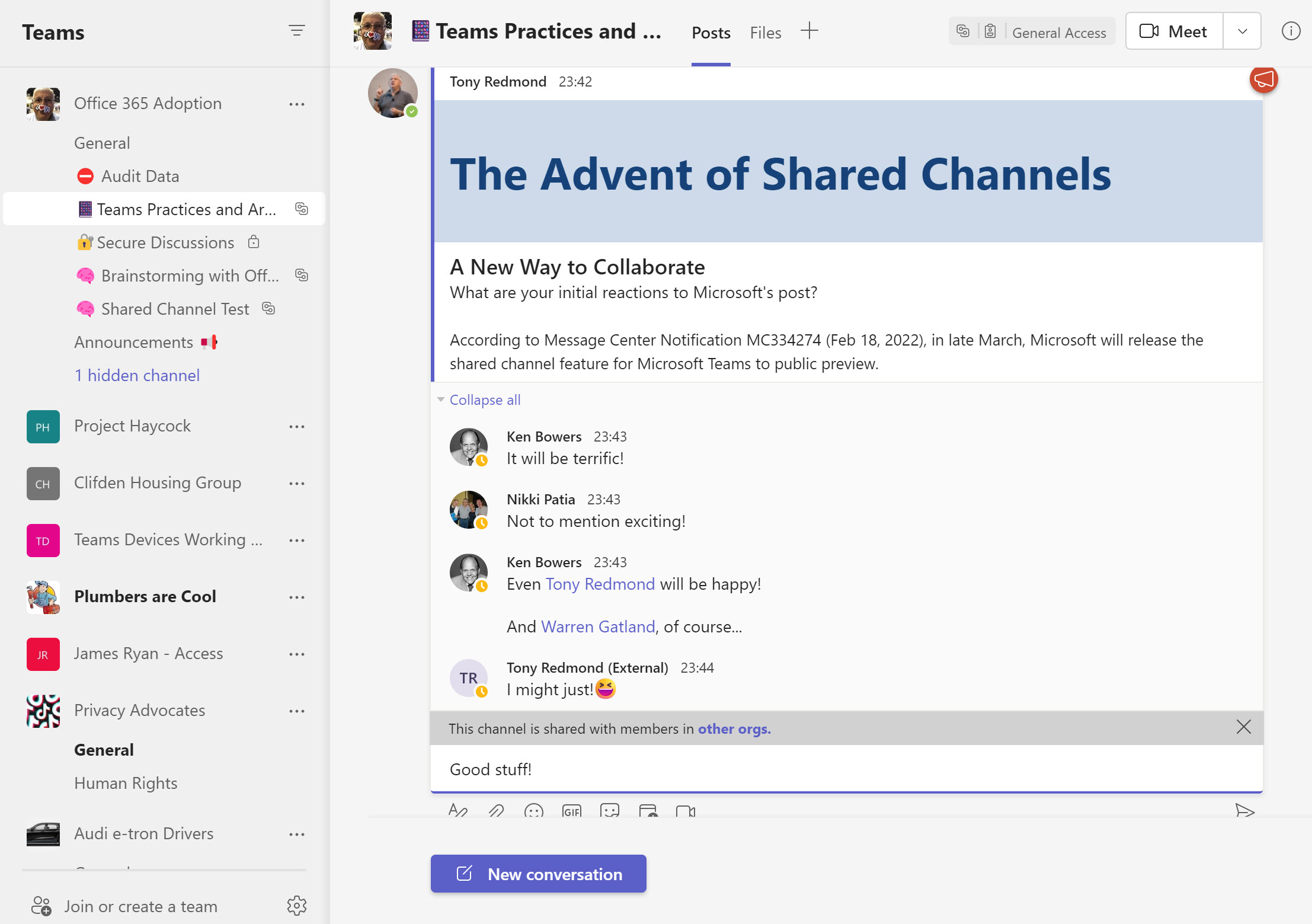This screenshot has width=1312, height=924.
Task: Collapse all replies in the thread
Action: [x=485, y=400]
